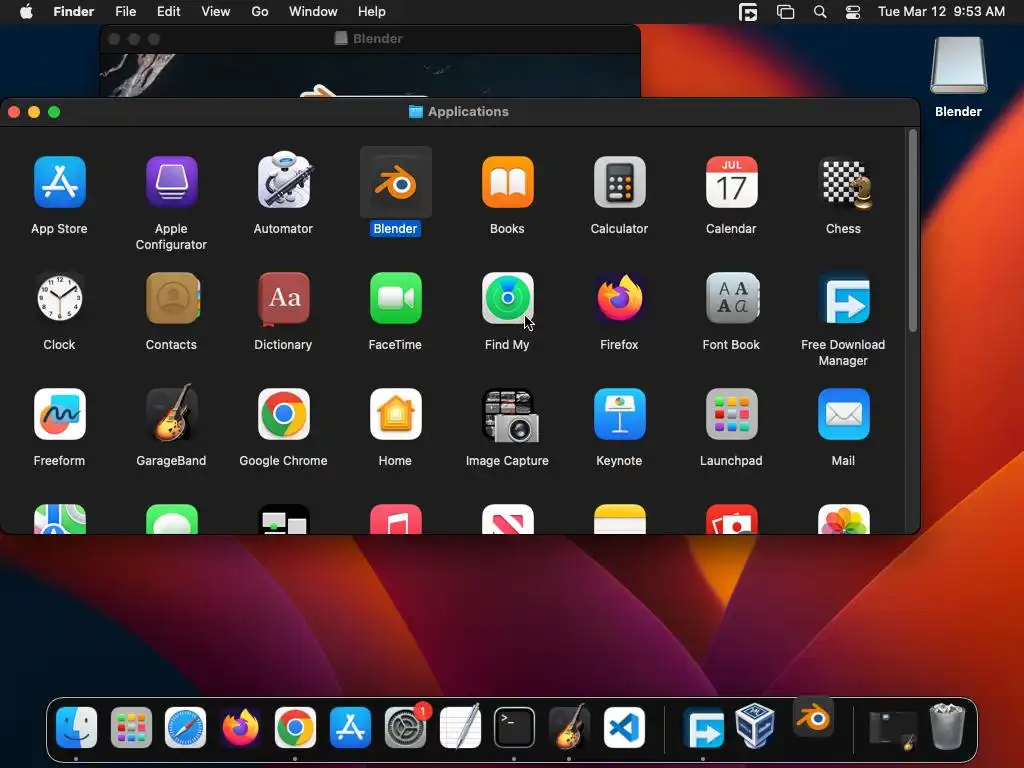Open Visual Studio Code from the Dock

624,727
